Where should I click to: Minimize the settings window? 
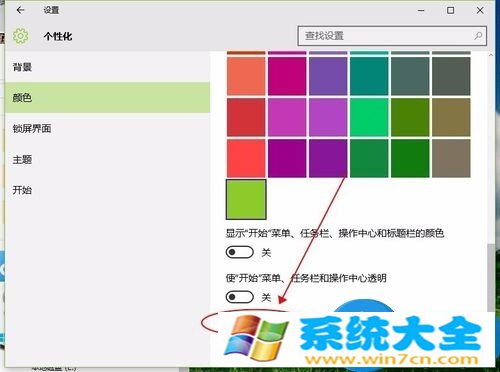pyautogui.click(x=421, y=10)
